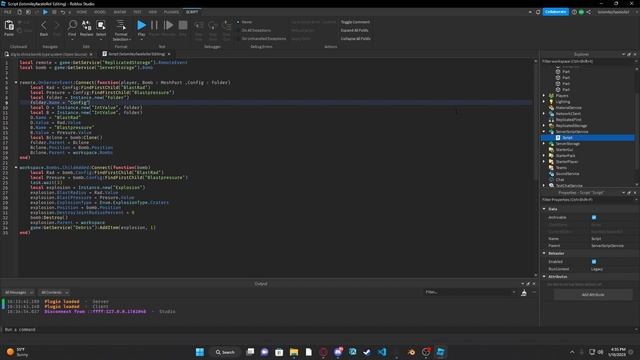
Task: Click the Name property value Script
Action: click(x=596, y=239)
